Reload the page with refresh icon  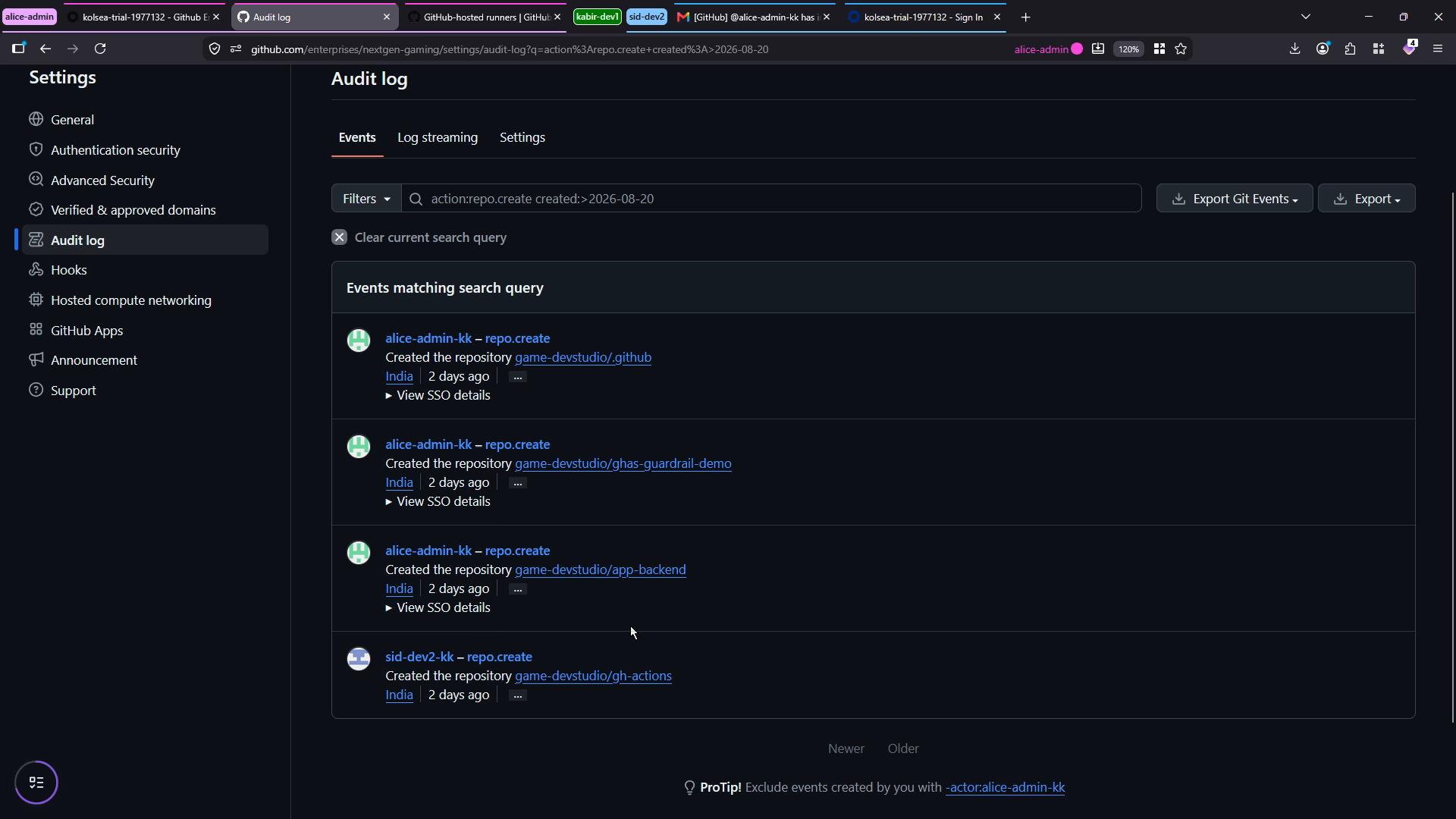point(100,49)
